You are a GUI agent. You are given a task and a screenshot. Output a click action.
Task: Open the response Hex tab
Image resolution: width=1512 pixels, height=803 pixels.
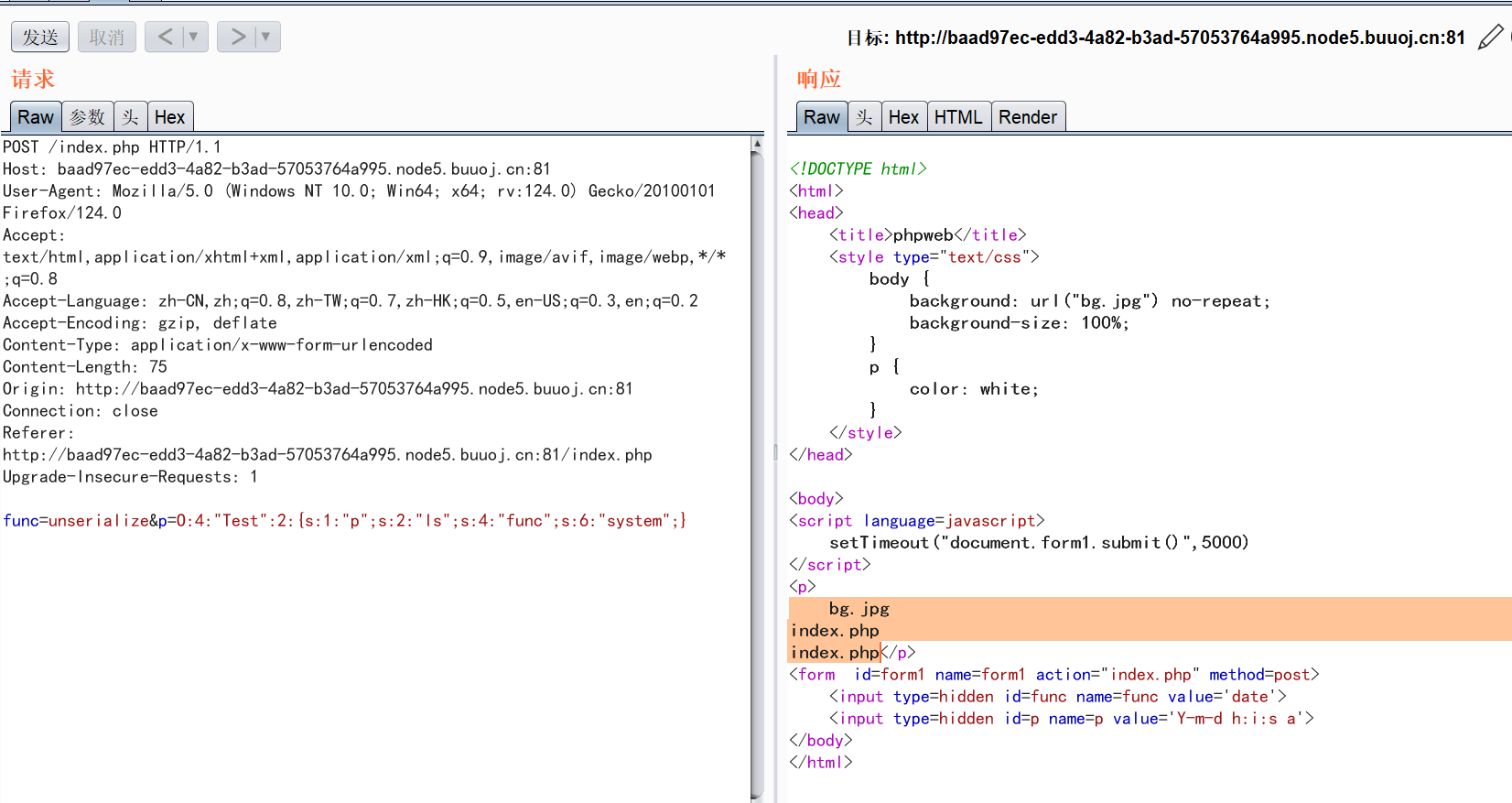coord(903,117)
